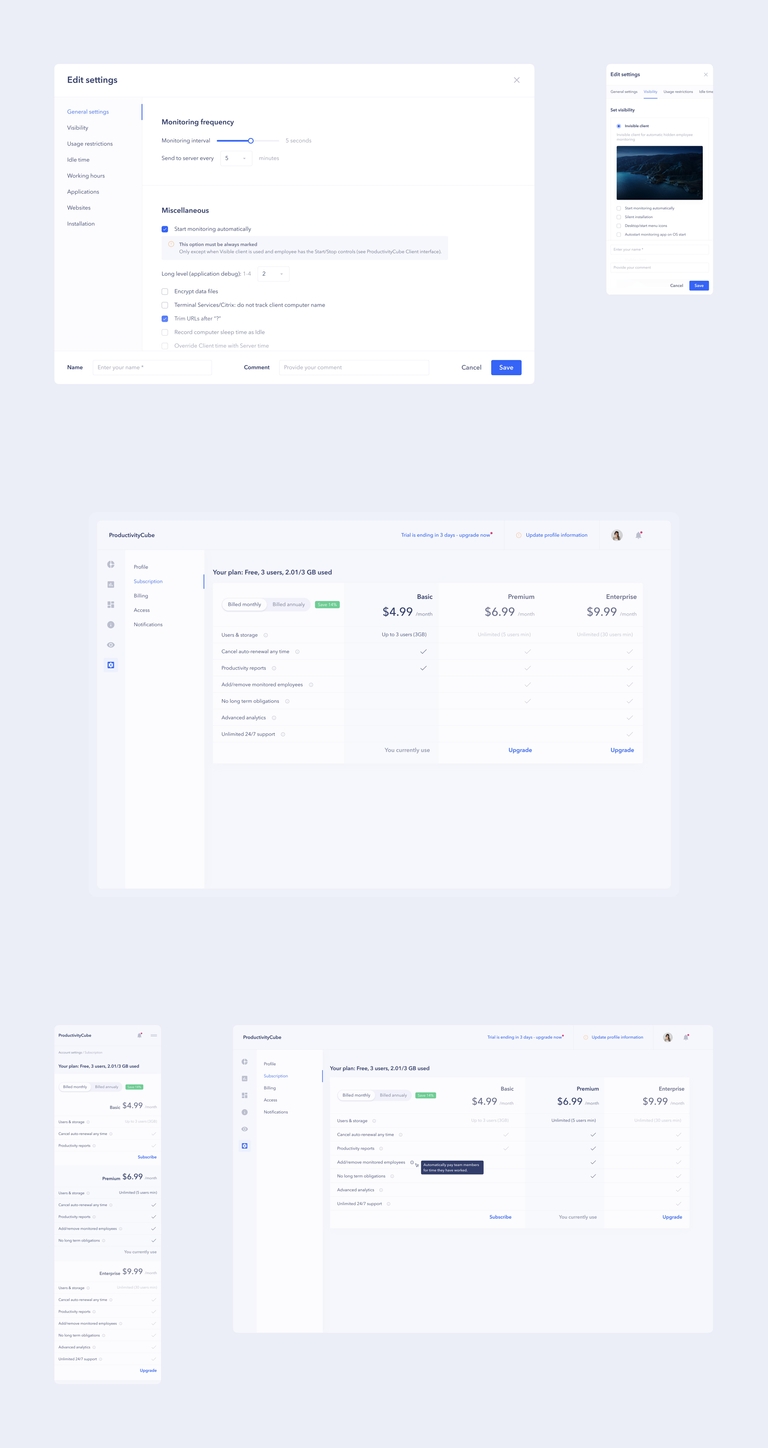Check Terminal Services/Citrix do not track option
The height and width of the screenshot is (1448, 768).
pyautogui.click(x=165, y=305)
